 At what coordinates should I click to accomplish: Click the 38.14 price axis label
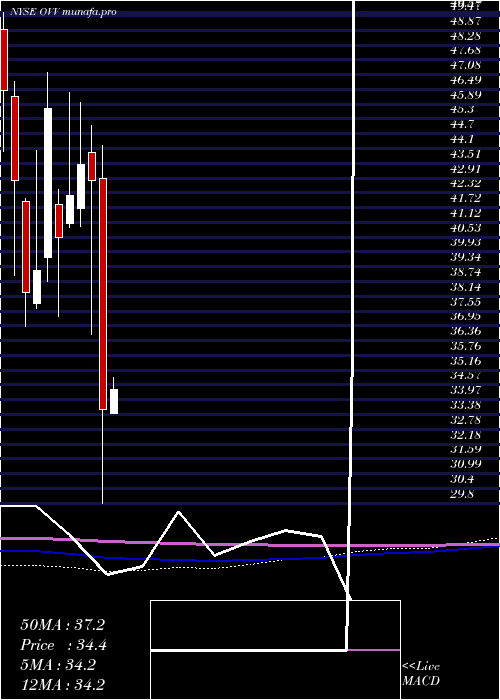[466, 287]
